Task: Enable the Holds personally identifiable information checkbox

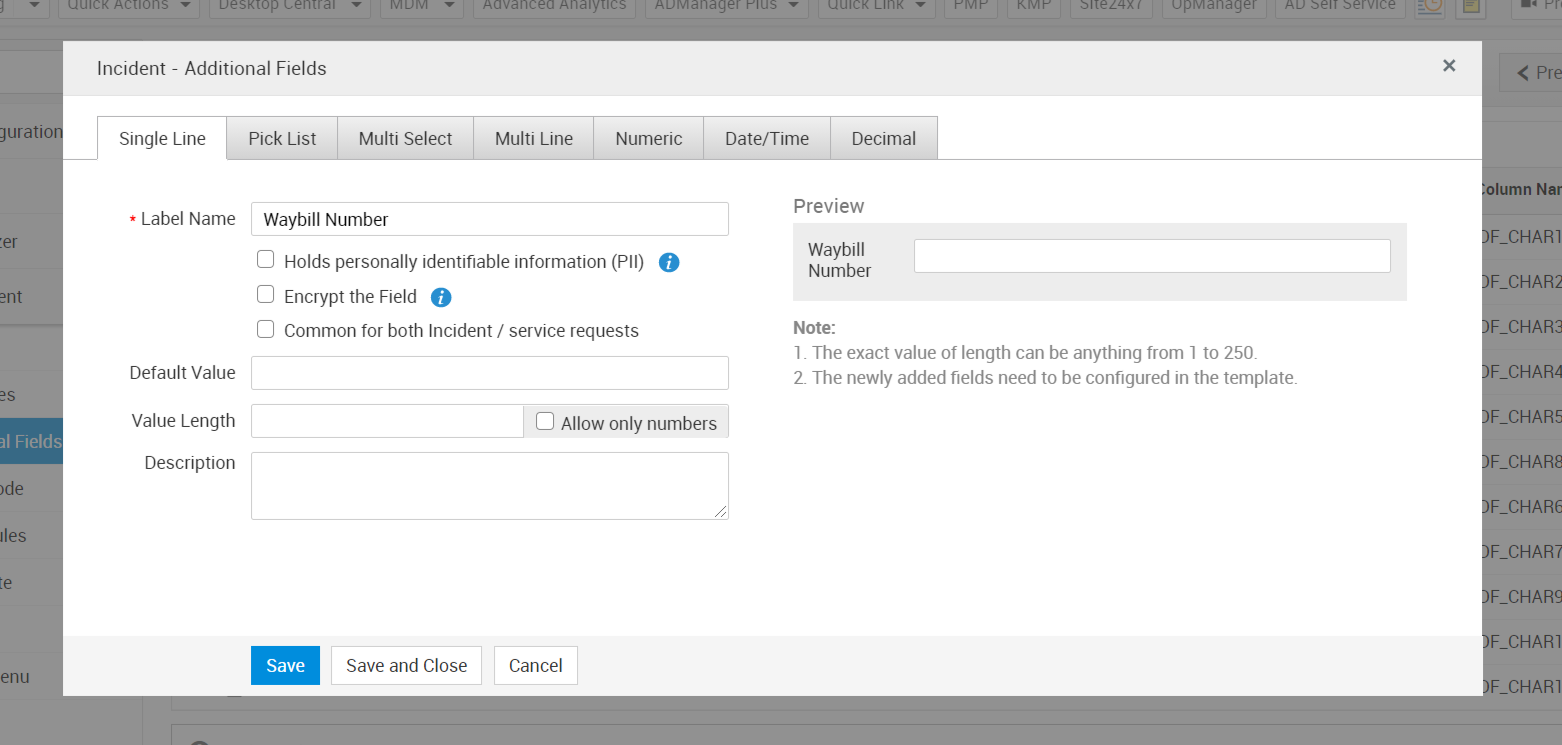Action: point(266,260)
